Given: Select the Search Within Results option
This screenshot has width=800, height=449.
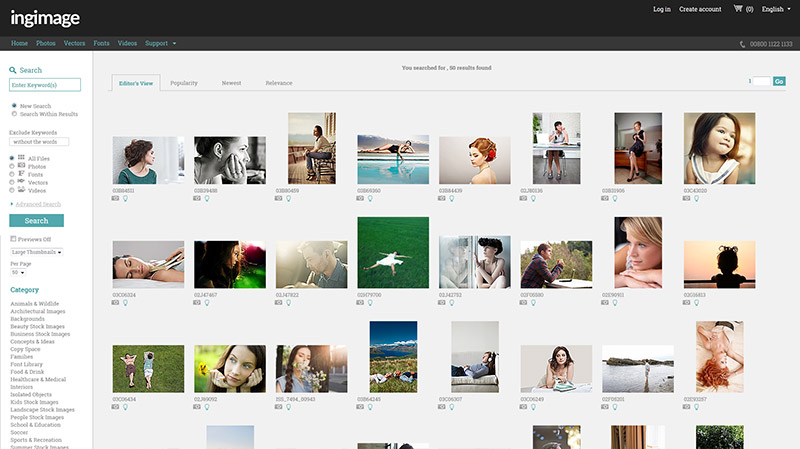Looking at the screenshot, I should coord(13,114).
